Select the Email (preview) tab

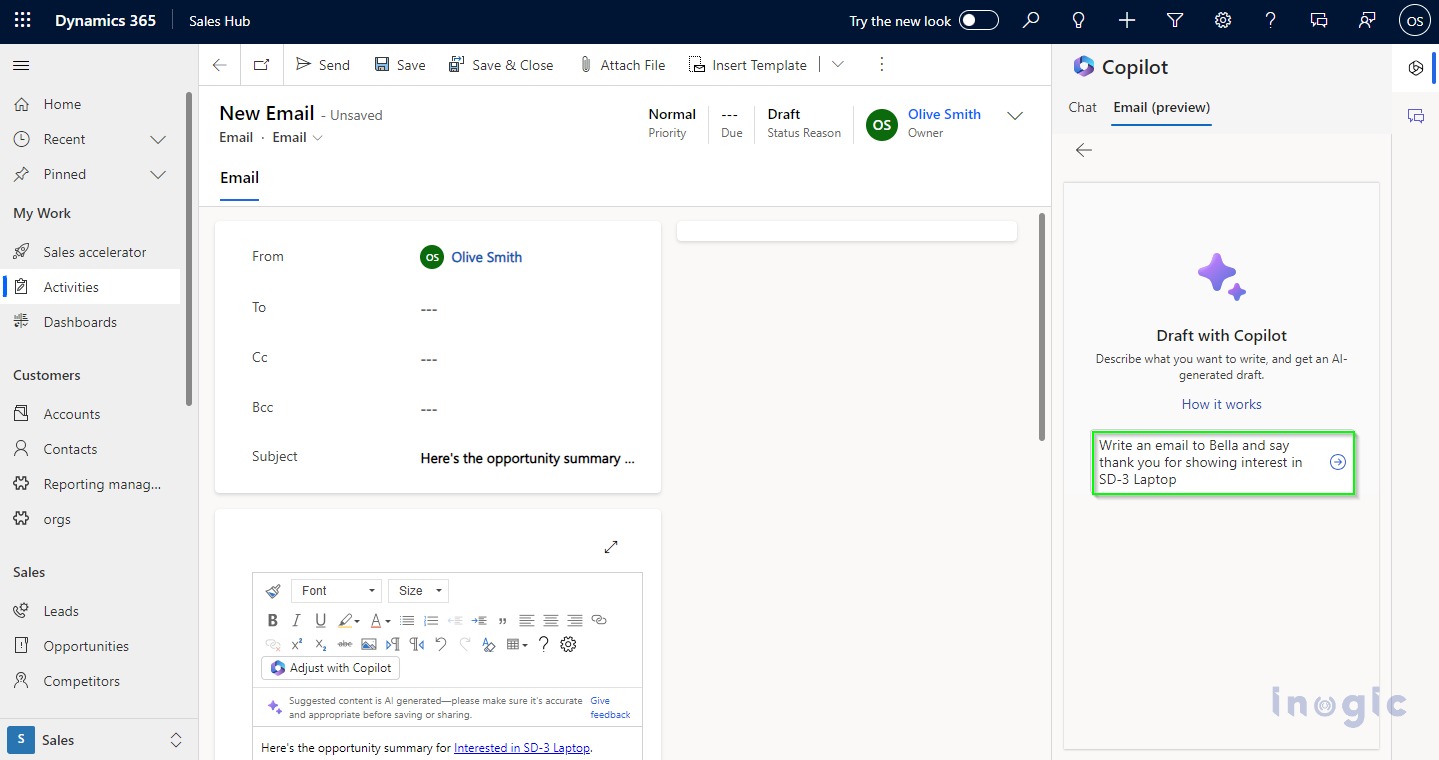1162,107
